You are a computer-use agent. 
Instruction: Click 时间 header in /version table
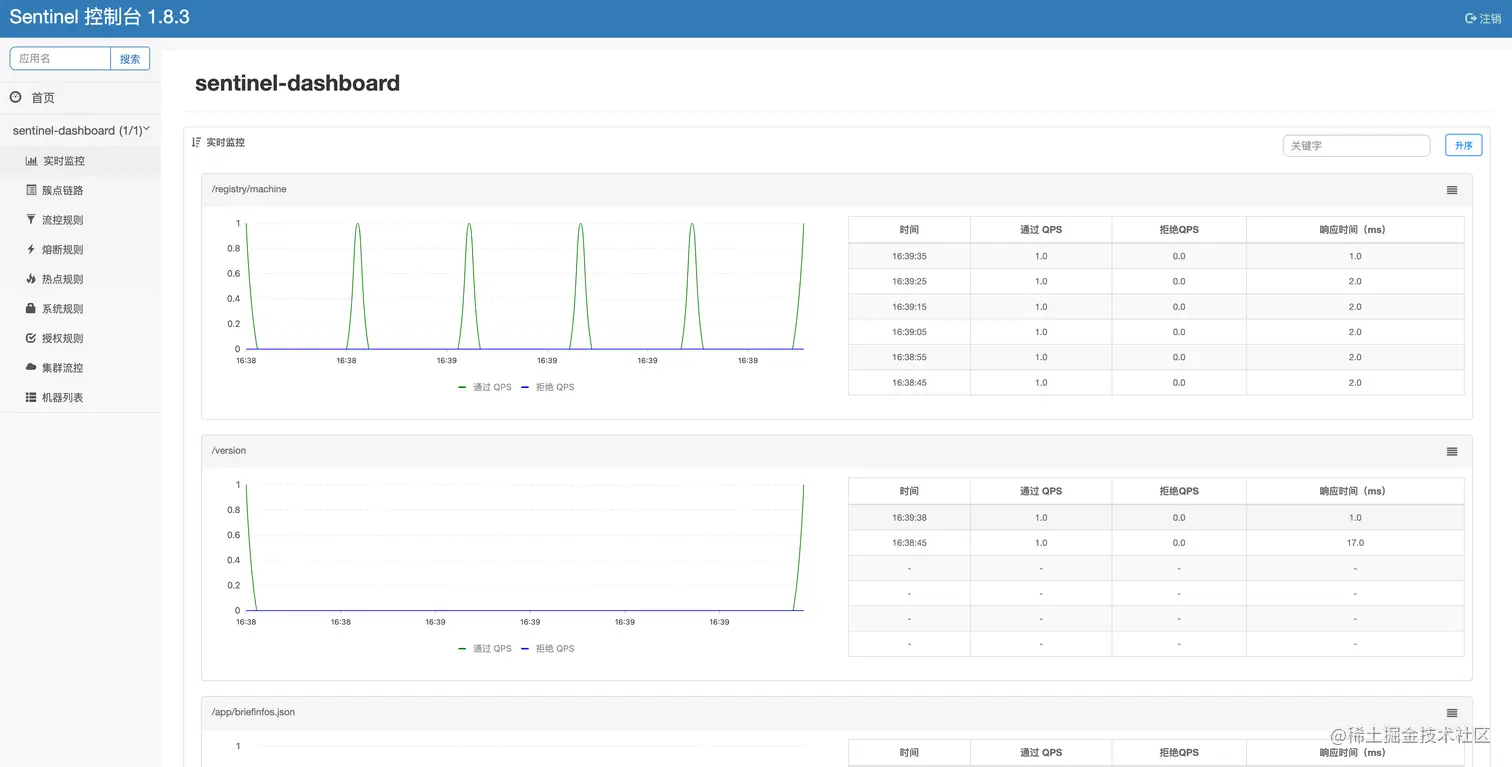909,492
